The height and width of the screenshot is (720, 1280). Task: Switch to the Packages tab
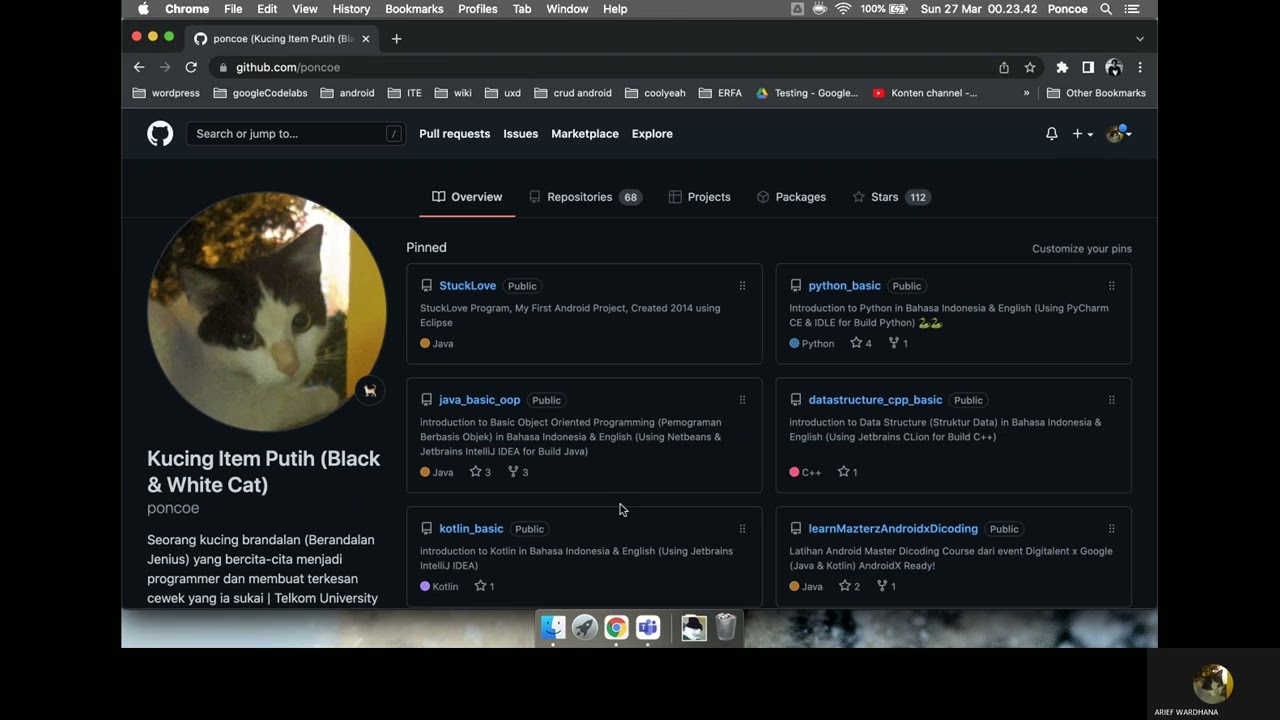pyautogui.click(x=791, y=197)
